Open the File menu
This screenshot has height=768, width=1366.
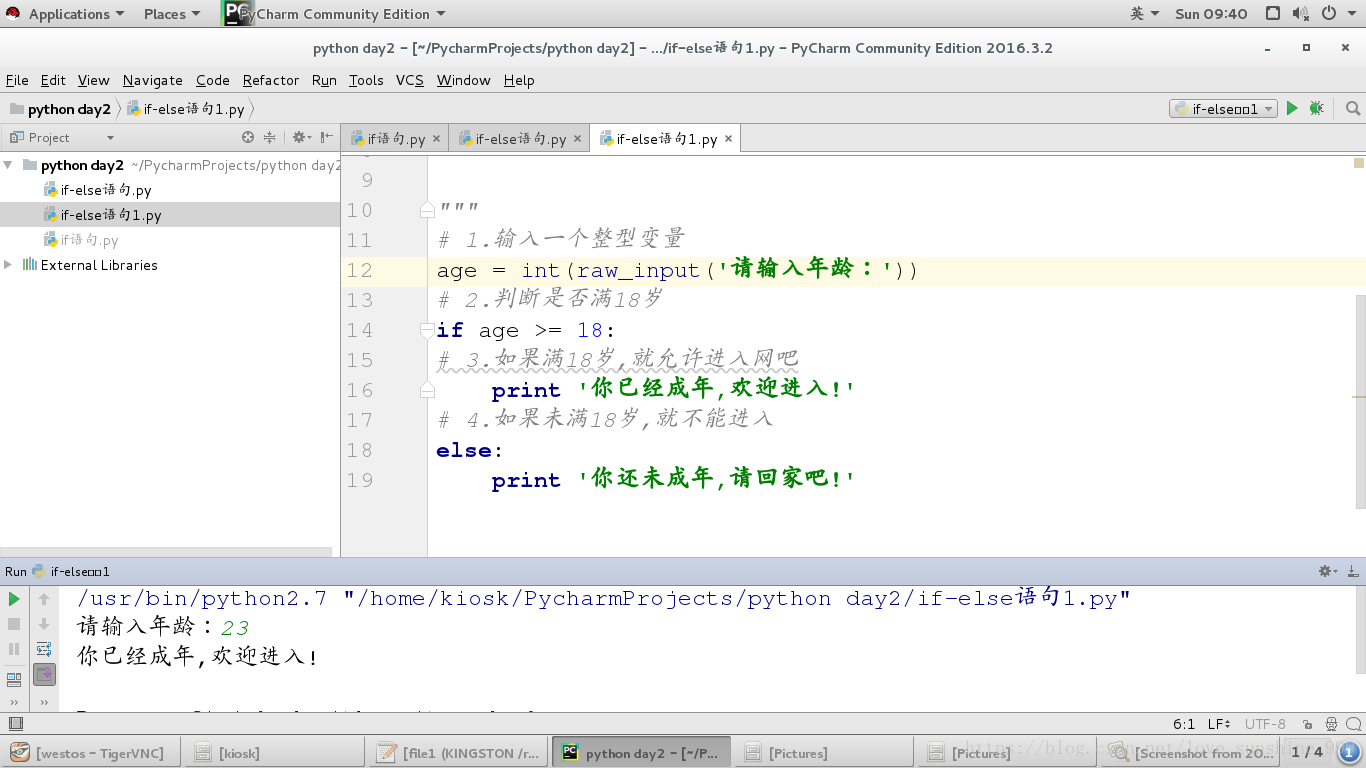[x=17, y=80]
